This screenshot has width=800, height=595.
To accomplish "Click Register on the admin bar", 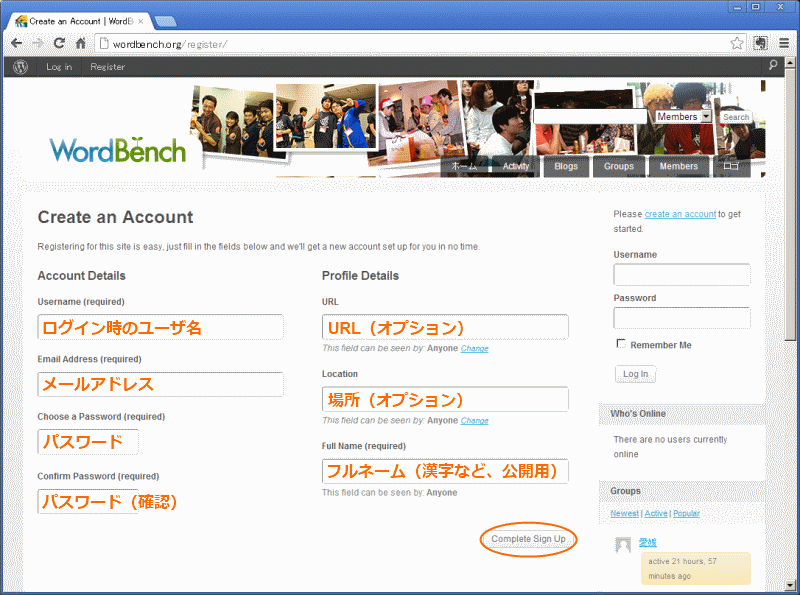I will coord(107,67).
